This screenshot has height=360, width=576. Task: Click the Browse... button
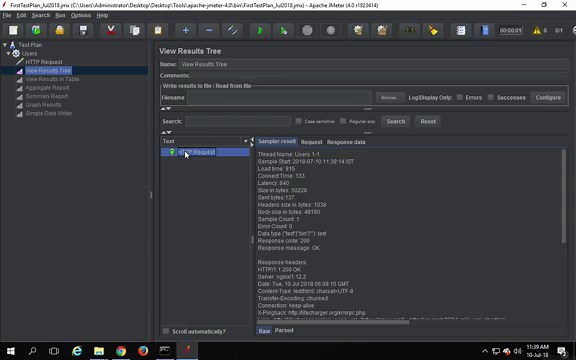(x=389, y=98)
